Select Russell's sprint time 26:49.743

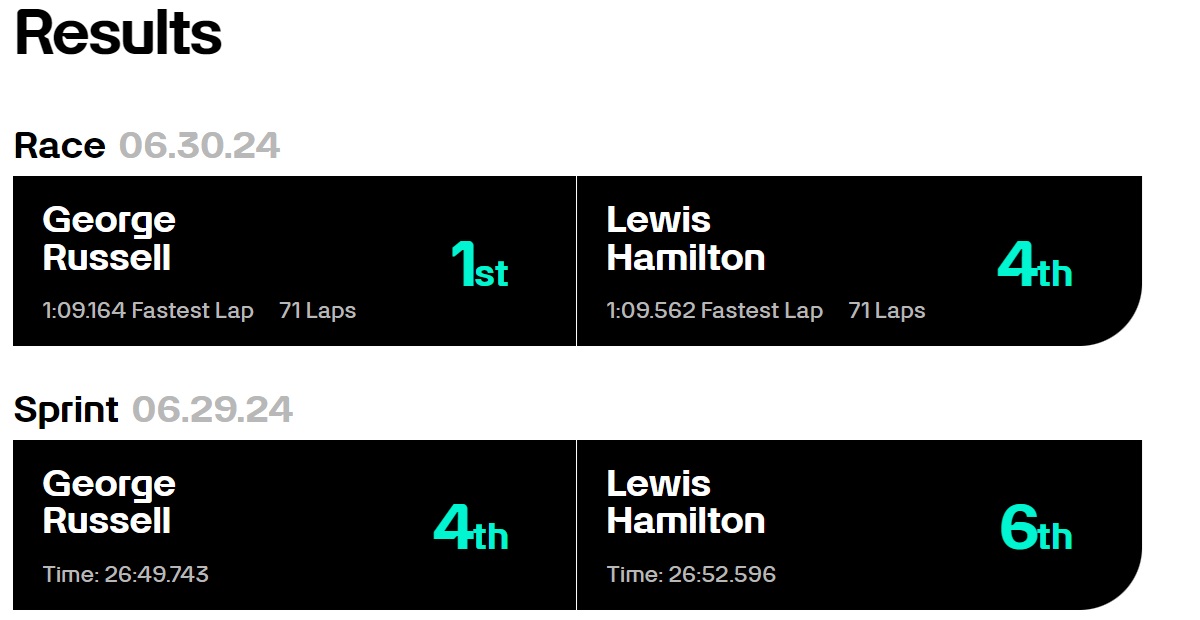click(126, 575)
